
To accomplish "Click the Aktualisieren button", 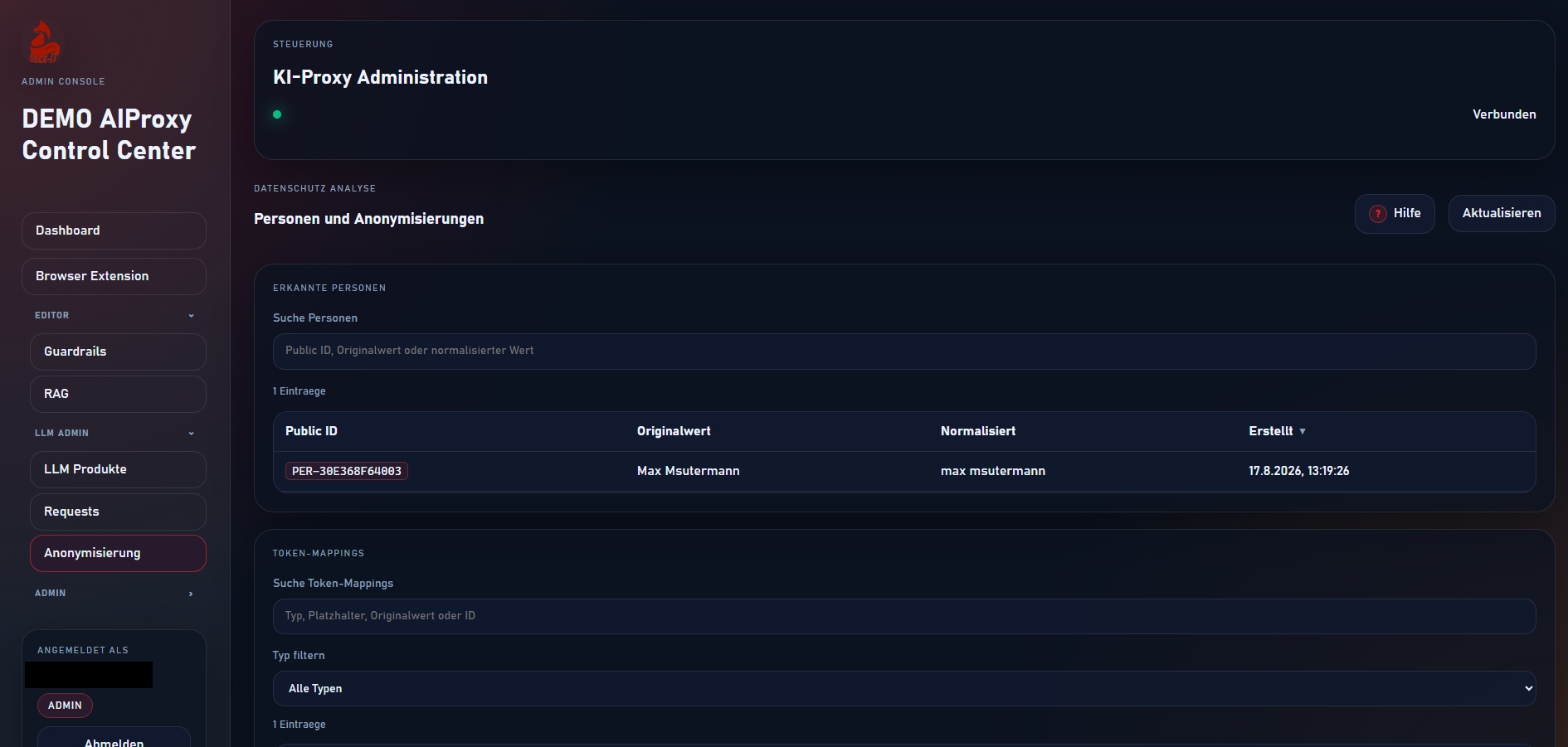I will click(x=1501, y=213).
